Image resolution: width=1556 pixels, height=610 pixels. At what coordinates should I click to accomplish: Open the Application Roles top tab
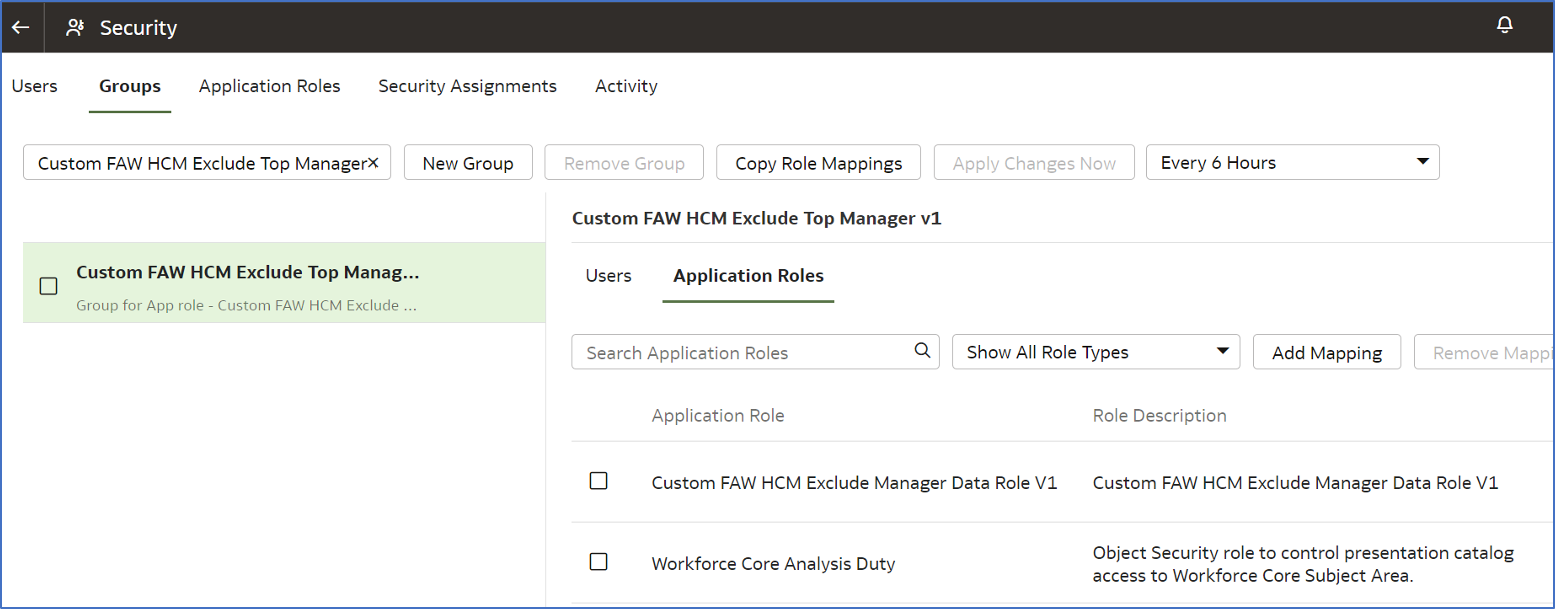[269, 86]
